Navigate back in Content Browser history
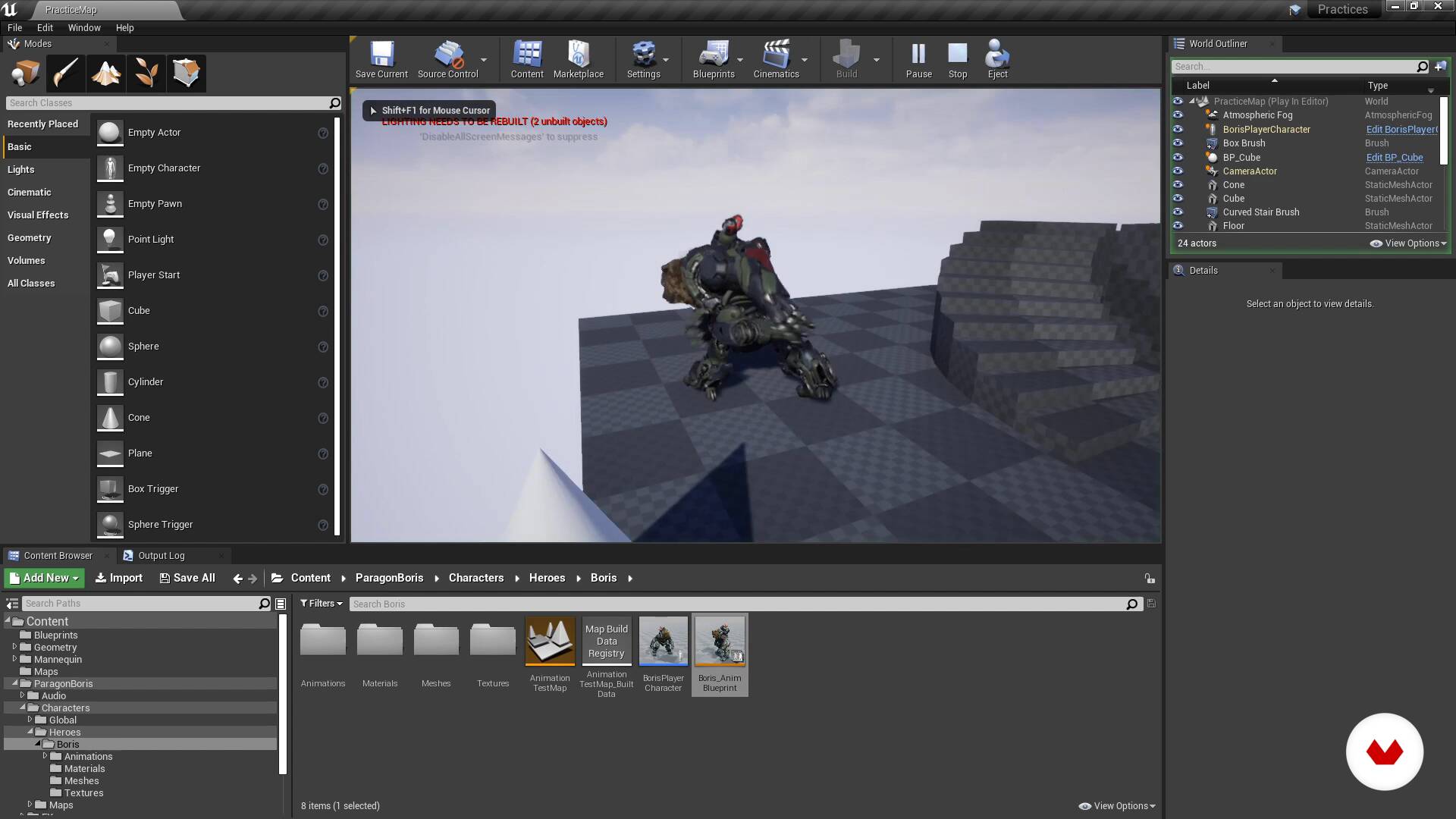The width and height of the screenshot is (1456, 819). click(x=237, y=579)
